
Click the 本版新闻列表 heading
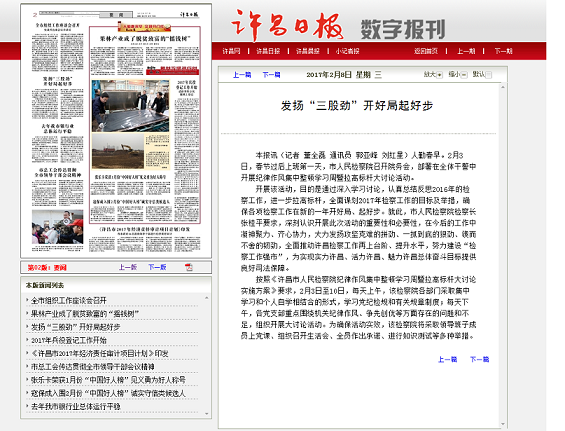(x=45, y=285)
